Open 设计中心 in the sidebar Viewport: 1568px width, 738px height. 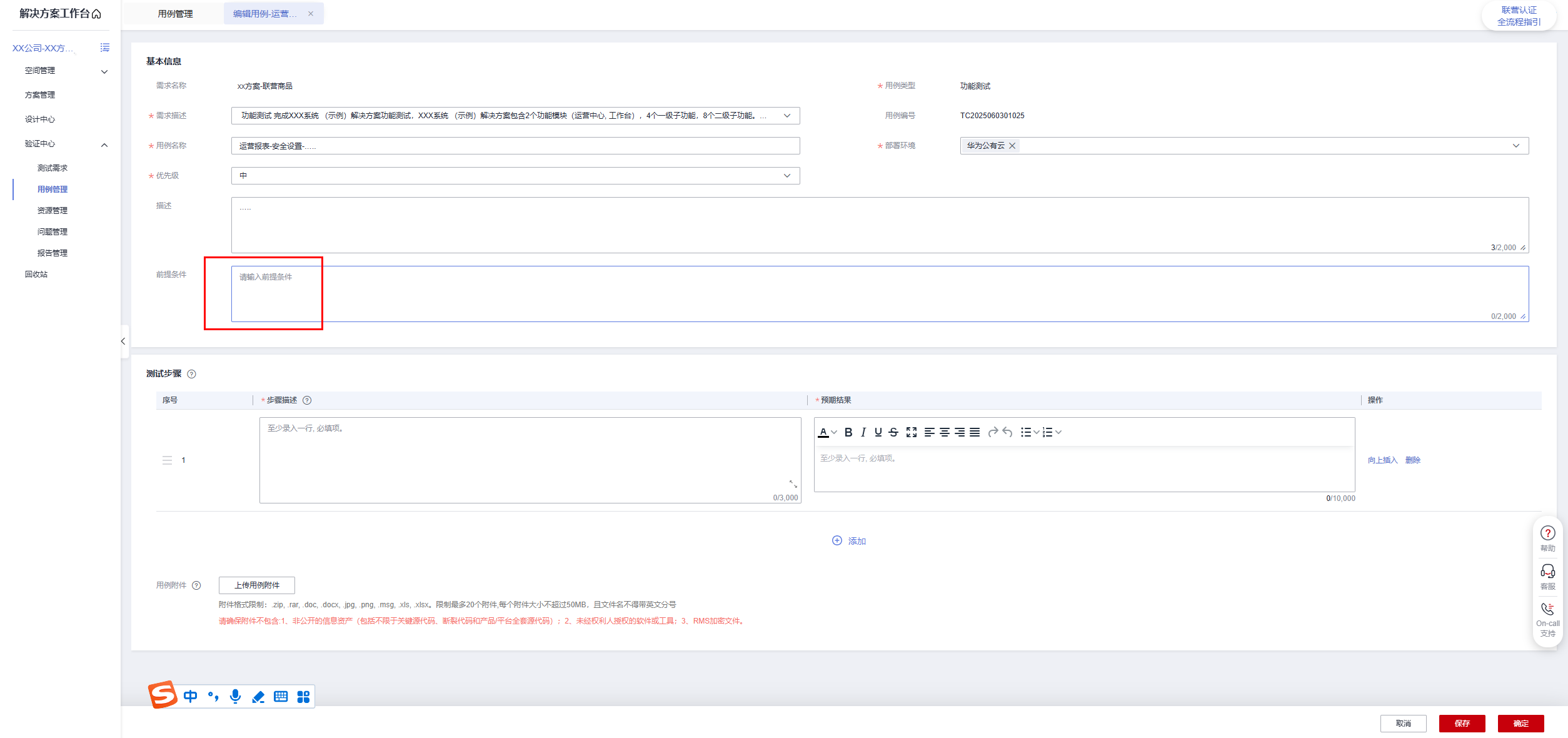40,119
